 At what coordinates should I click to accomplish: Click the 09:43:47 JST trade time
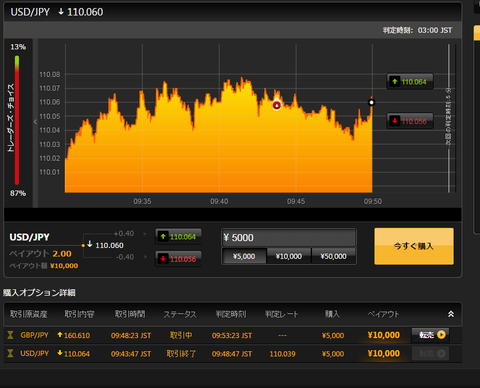click(131, 354)
